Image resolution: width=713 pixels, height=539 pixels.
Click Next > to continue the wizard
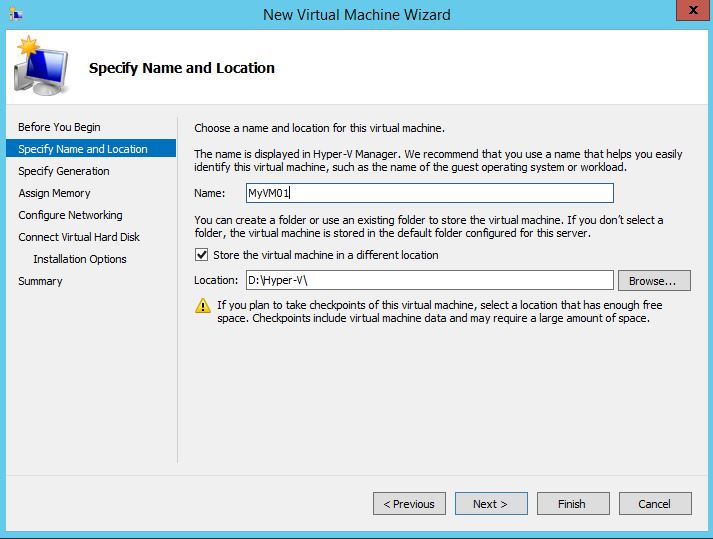point(491,504)
